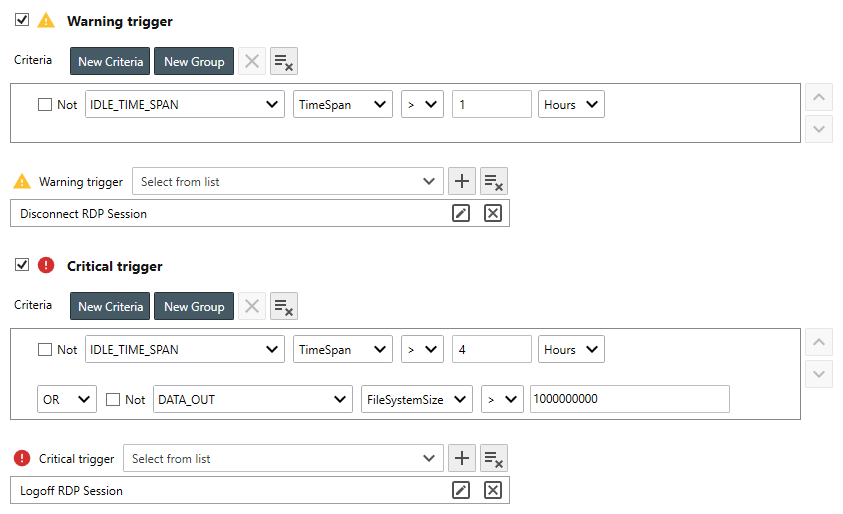The image size is (843, 514).
Task: Remove the Disconnect RDP Session action
Action: click(492, 213)
